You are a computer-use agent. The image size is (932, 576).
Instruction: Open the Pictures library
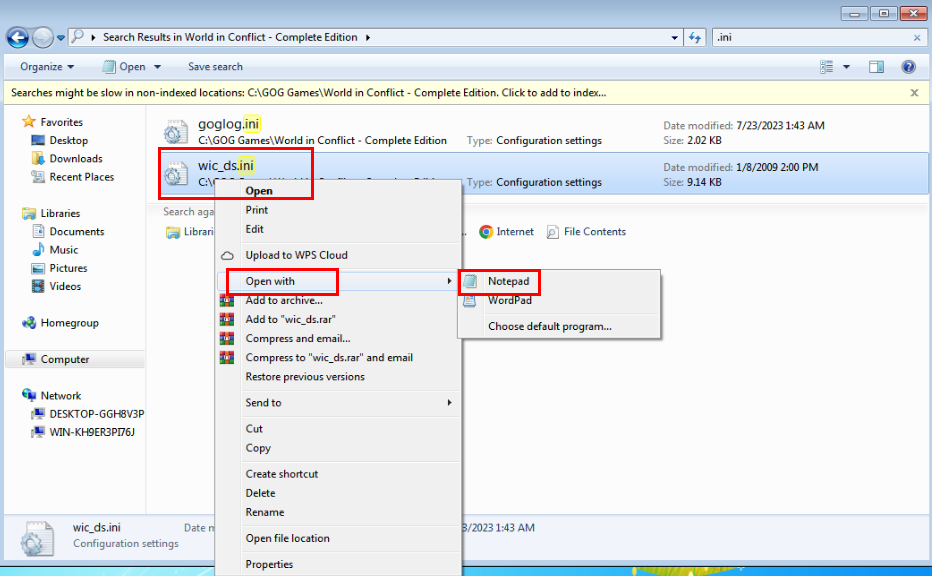(x=68, y=268)
